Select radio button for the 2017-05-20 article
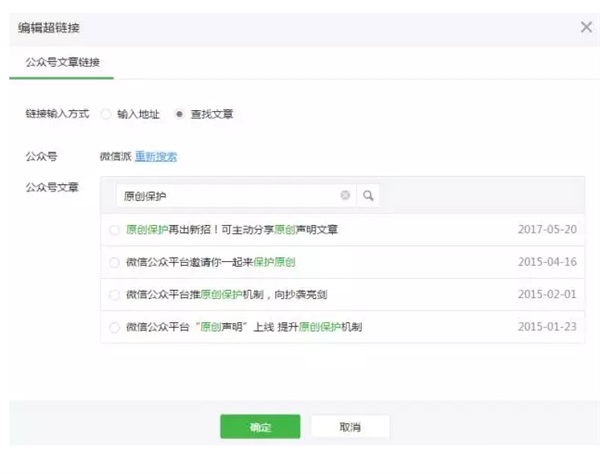The image size is (600, 474). (x=115, y=230)
